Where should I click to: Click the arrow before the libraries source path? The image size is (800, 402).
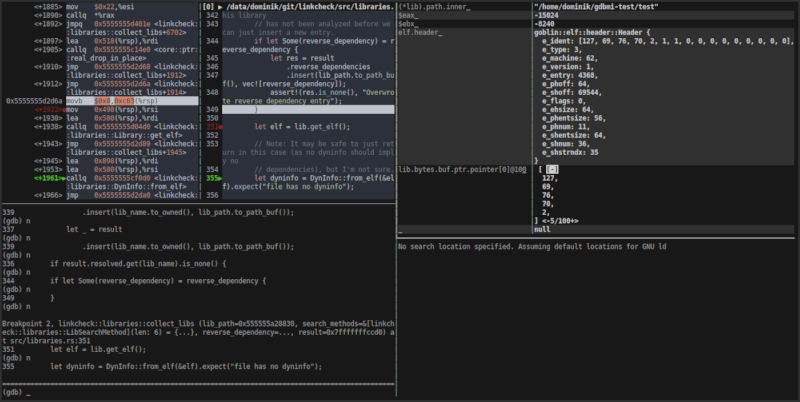(x=220, y=7)
